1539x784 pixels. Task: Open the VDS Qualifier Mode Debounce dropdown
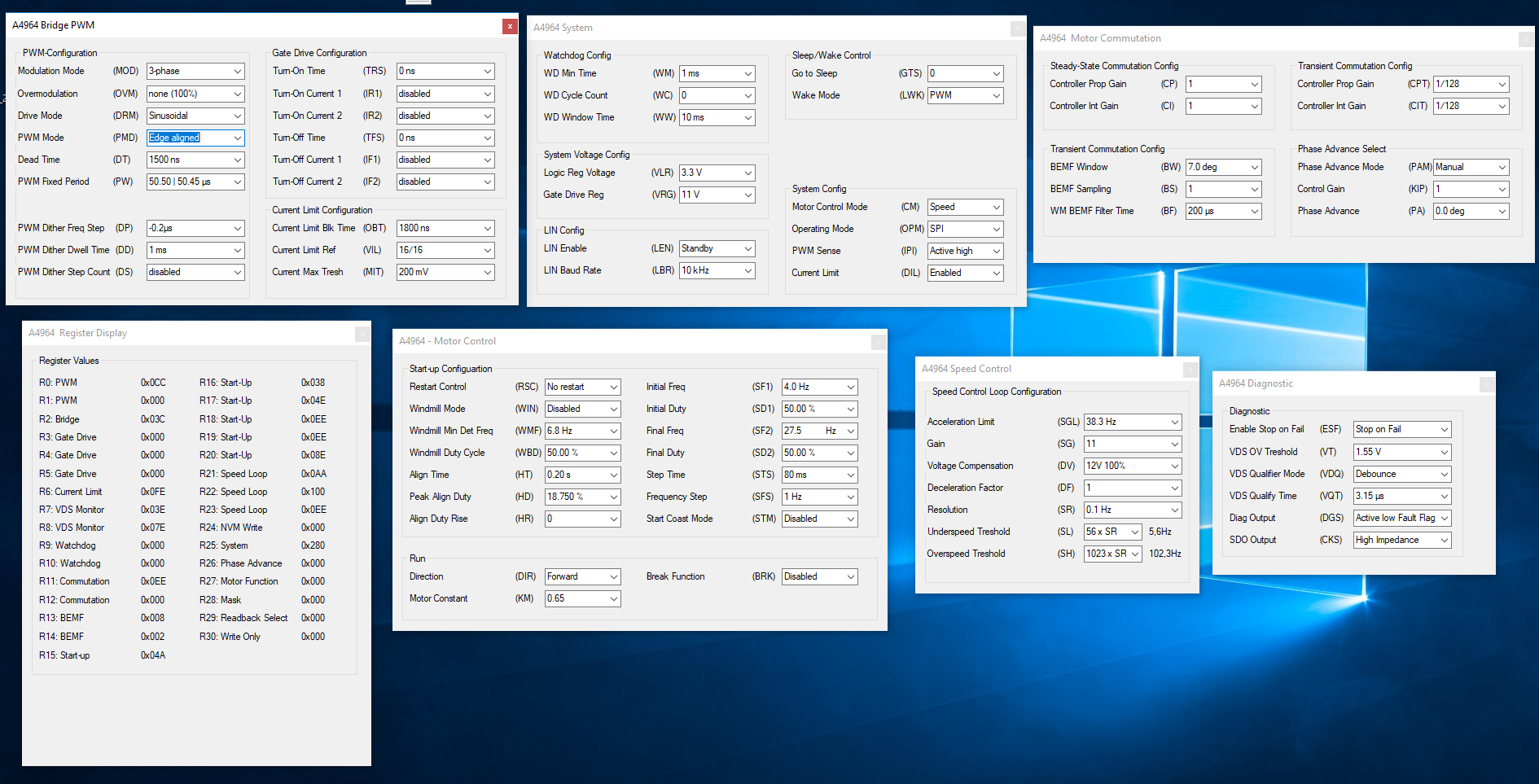1402,474
